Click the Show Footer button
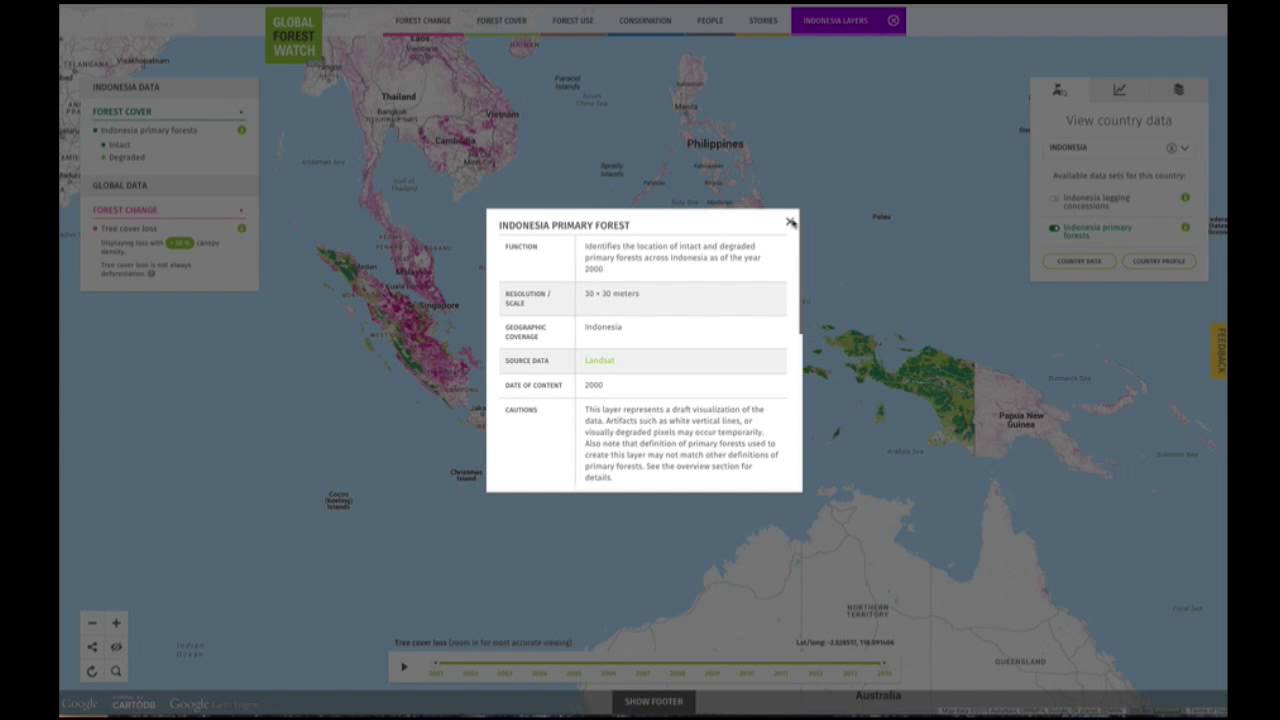Image resolution: width=1280 pixels, height=720 pixels. pyautogui.click(x=654, y=701)
